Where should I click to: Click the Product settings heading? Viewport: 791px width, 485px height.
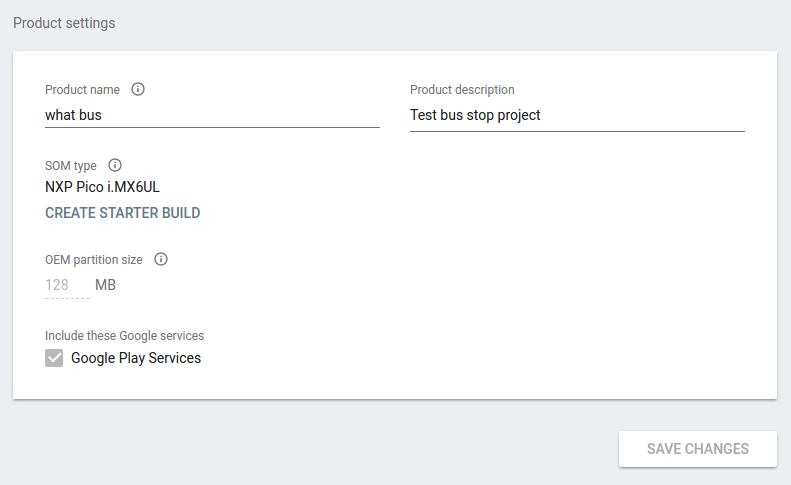pos(64,23)
